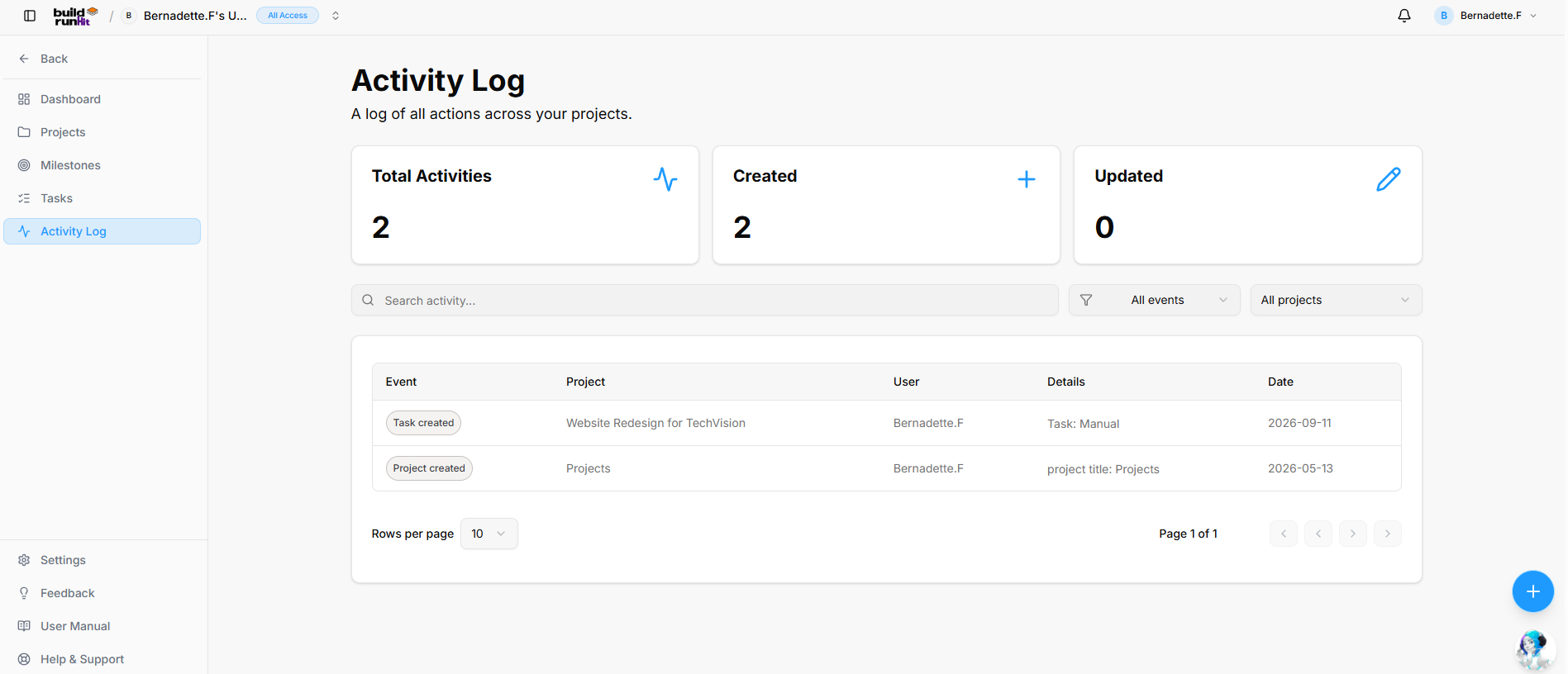Viewport: 1568px width, 674px height.
Task: Open the All events filter dropdown
Action: point(1155,300)
